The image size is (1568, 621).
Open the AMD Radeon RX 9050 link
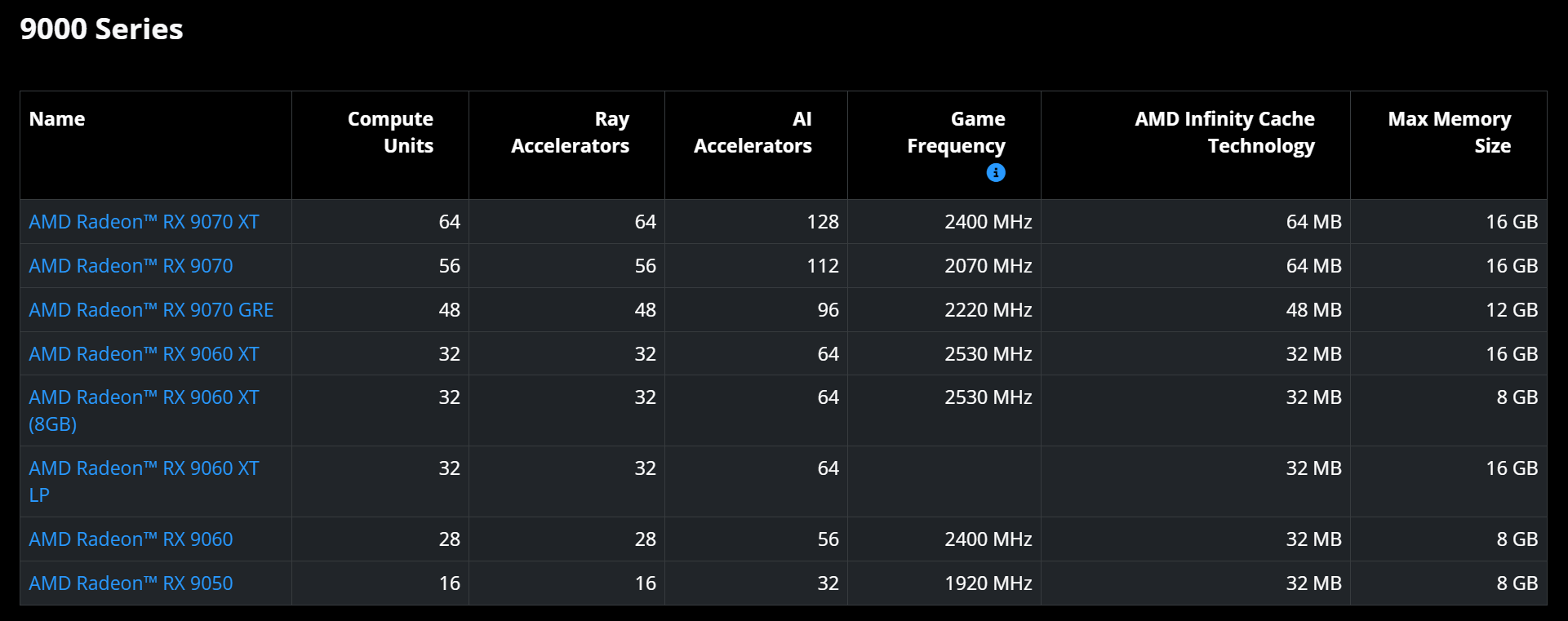pyautogui.click(x=131, y=583)
